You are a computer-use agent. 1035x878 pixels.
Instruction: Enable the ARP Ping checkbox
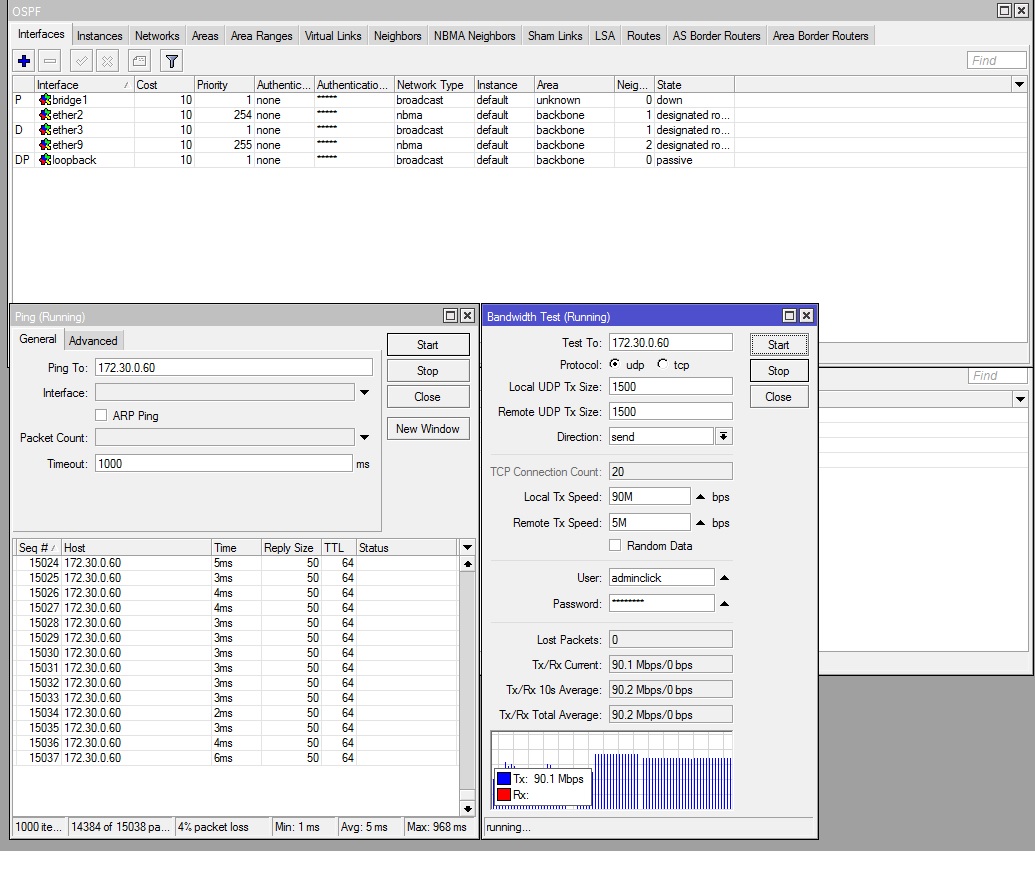[101, 415]
